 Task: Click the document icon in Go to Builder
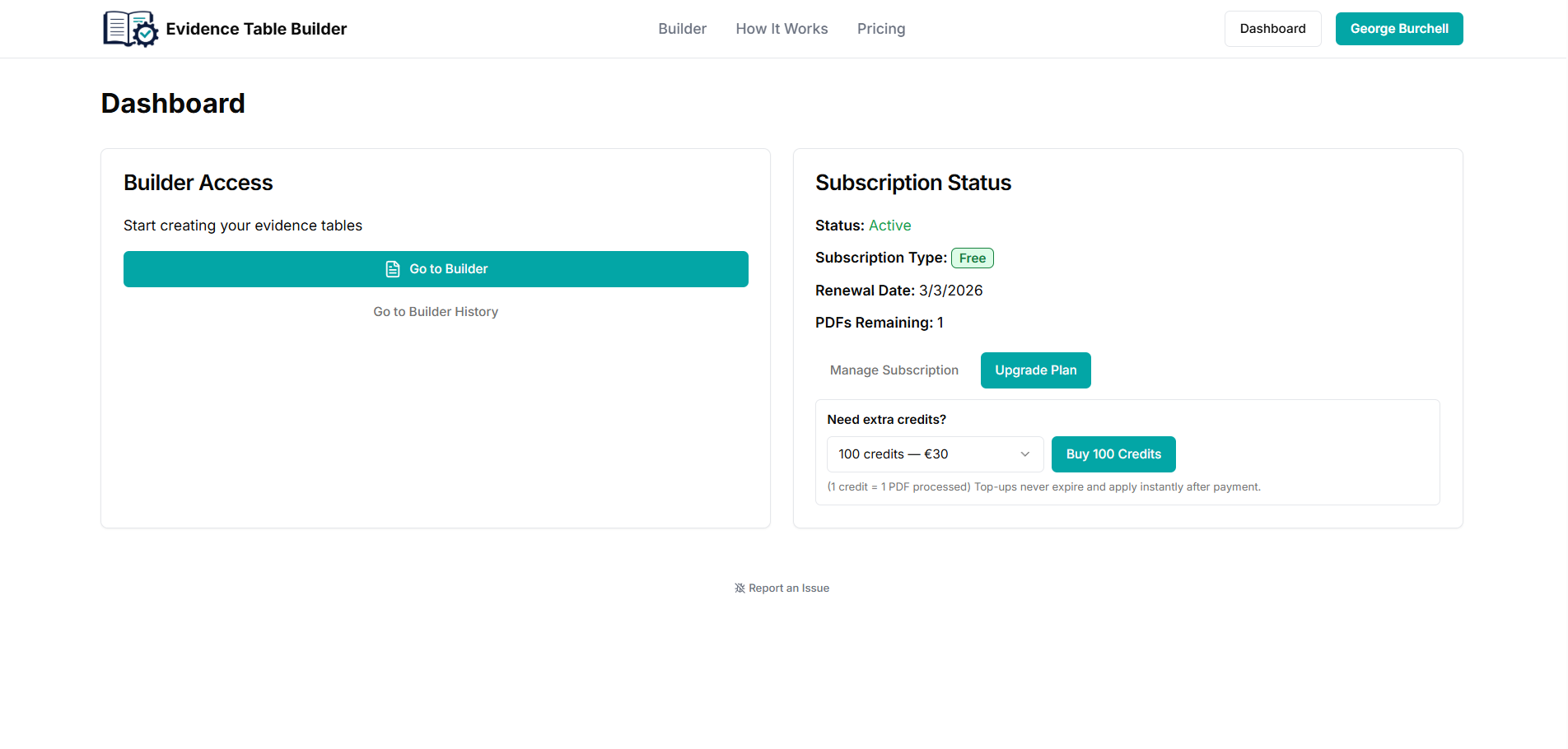393,269
